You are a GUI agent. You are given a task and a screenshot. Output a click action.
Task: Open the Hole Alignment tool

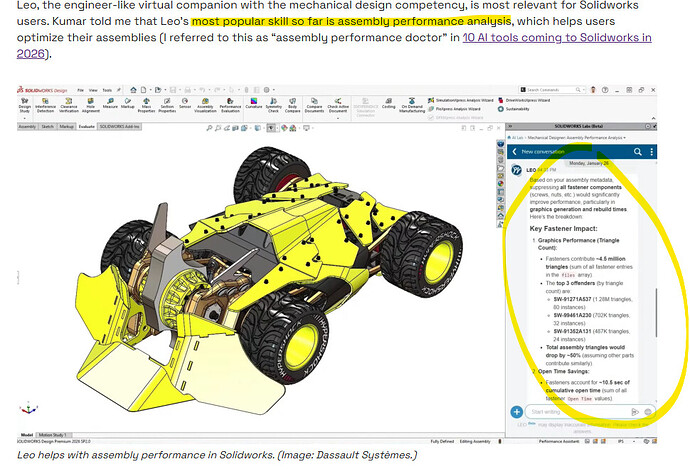91,105
